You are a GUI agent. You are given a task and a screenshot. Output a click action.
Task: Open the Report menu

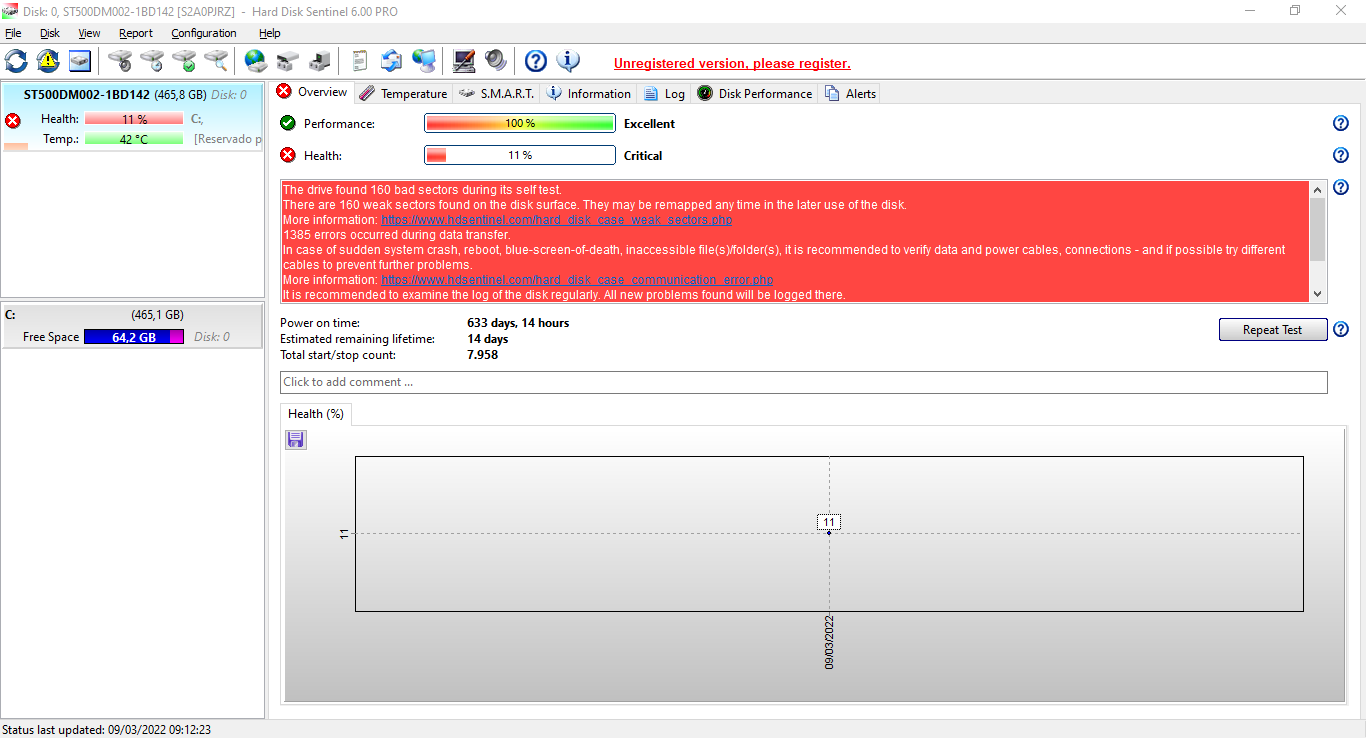[136, 33]
